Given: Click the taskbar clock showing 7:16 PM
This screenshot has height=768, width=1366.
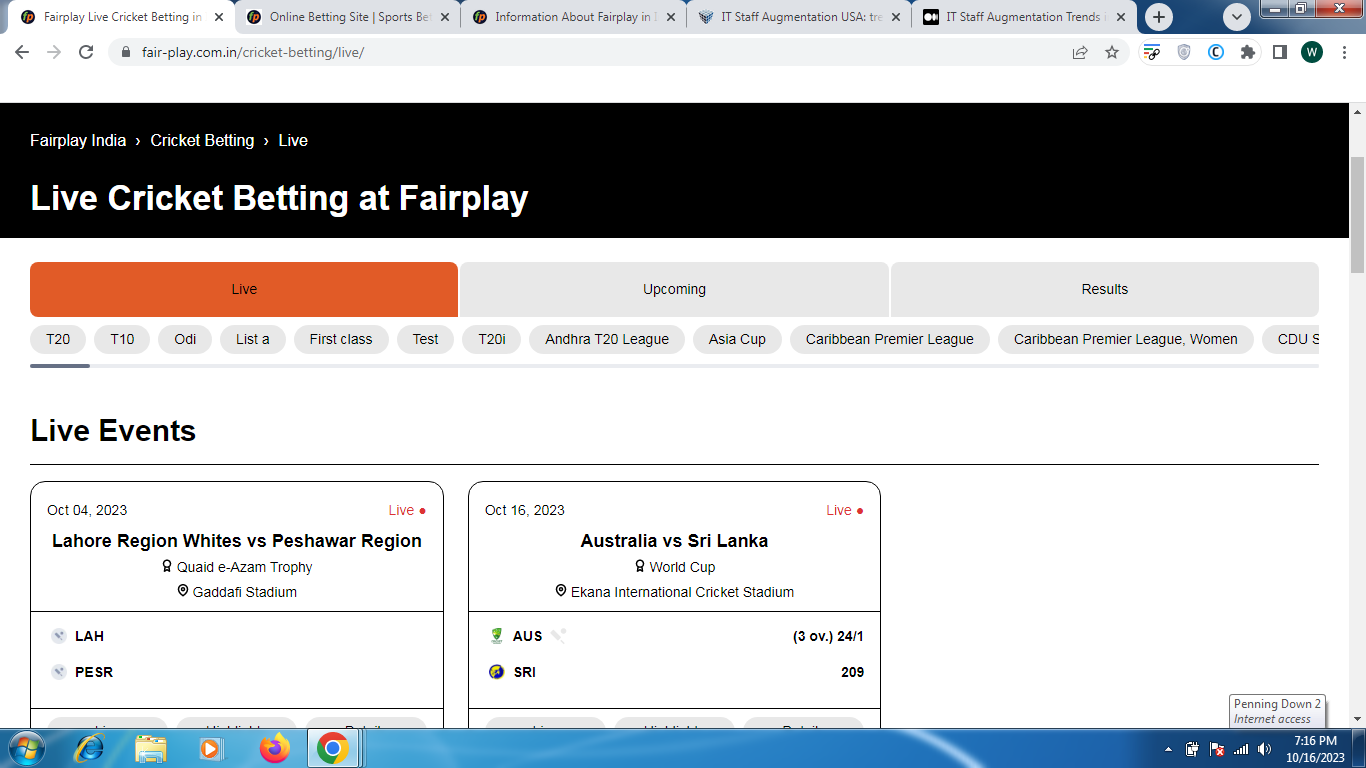Looking at the screenshot, I should tap(1315, 749).
